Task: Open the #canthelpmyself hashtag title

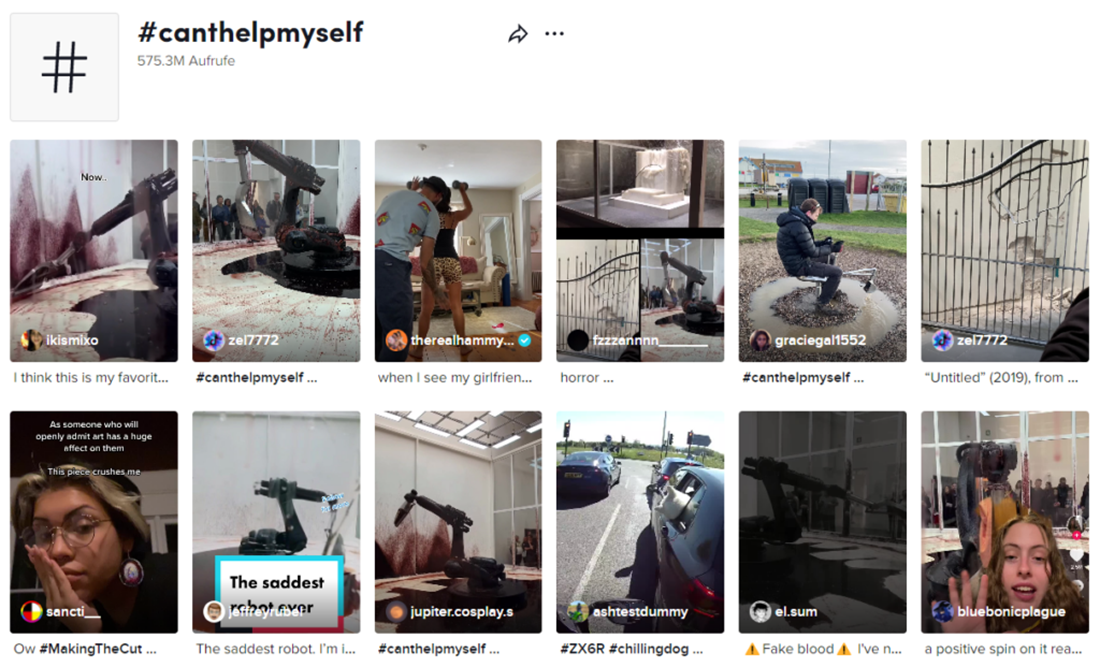Action: (250, 33)
